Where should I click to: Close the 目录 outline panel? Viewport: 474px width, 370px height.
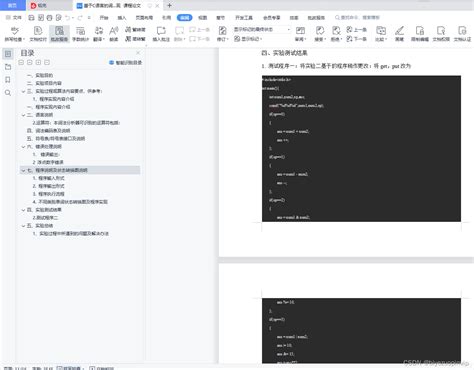pyautogui.click(x=138, y=53)
